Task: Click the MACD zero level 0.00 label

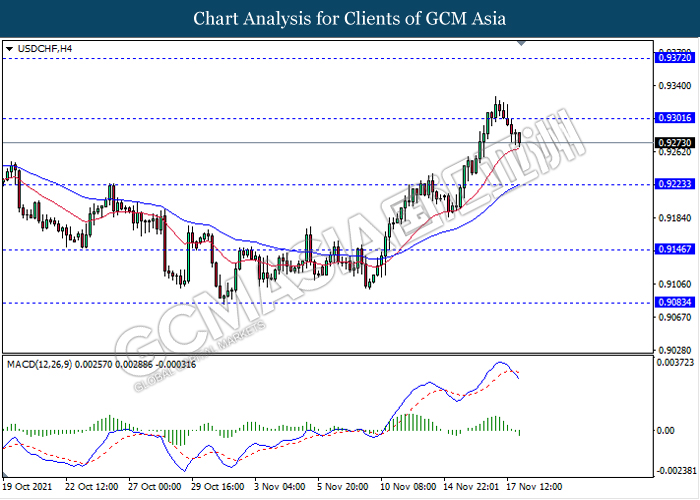Action: point(665,430)
